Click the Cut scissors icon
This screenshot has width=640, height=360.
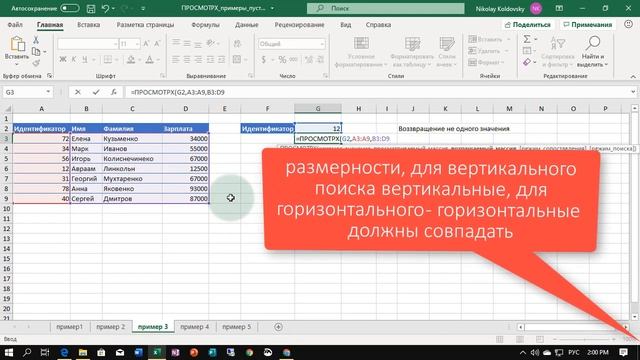(x=36, y=40)
